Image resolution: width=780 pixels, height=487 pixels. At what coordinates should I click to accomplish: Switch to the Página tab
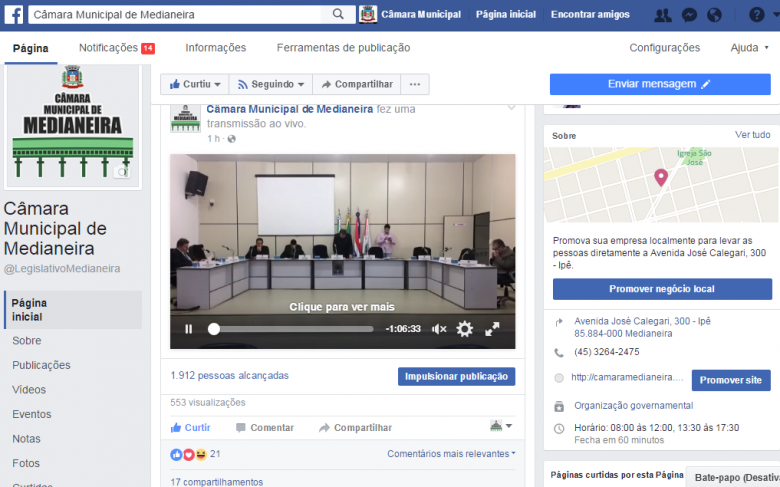coord(31,48)
